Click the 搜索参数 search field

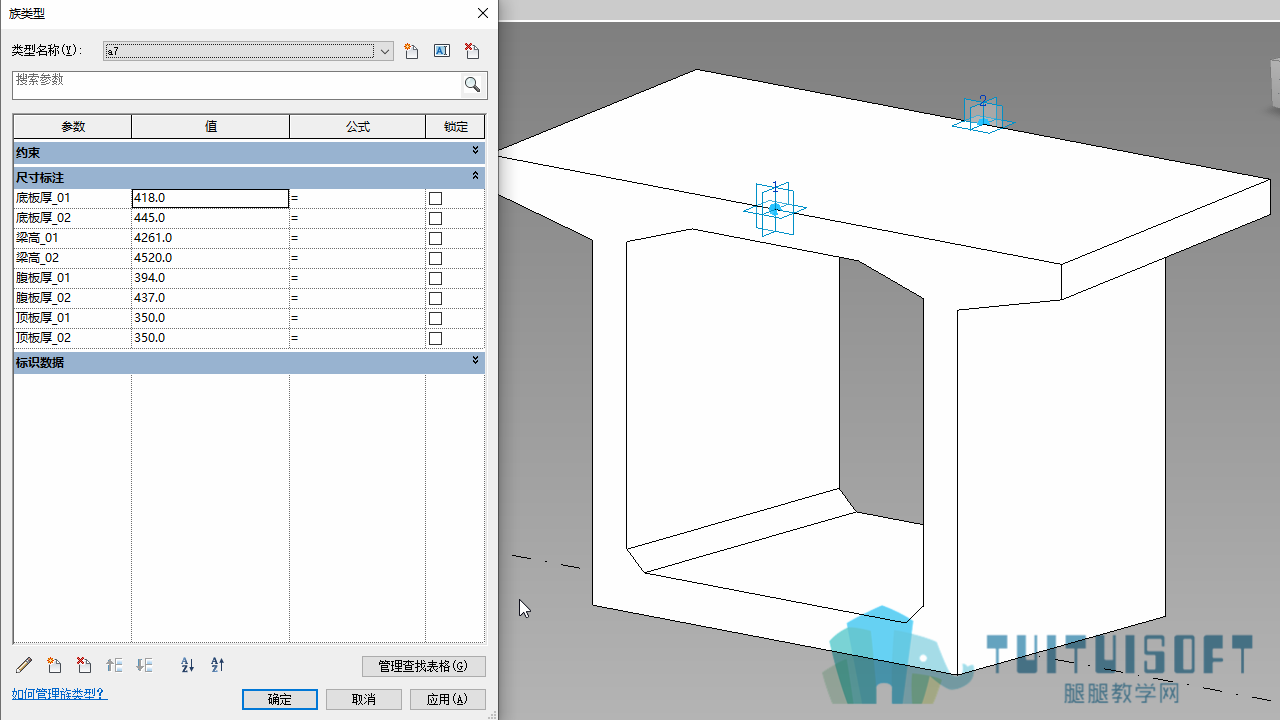tap(237, 84)
